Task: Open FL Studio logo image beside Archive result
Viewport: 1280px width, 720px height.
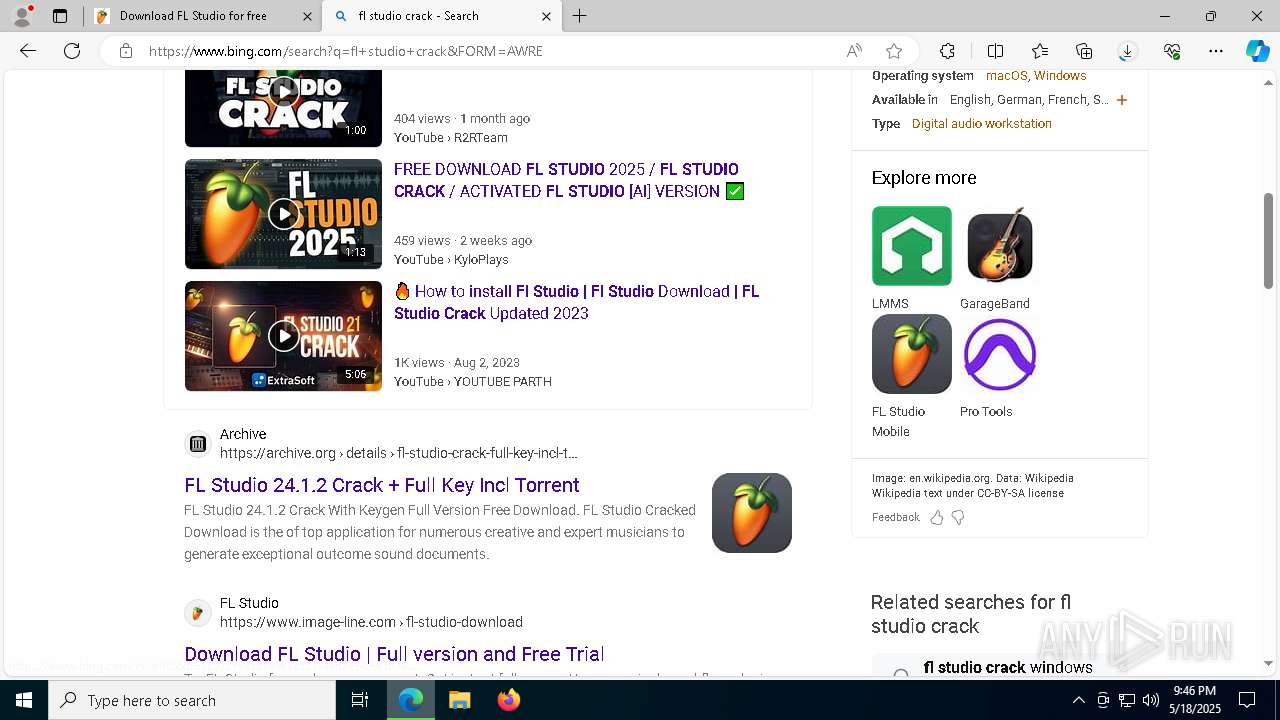Action: 752,513
